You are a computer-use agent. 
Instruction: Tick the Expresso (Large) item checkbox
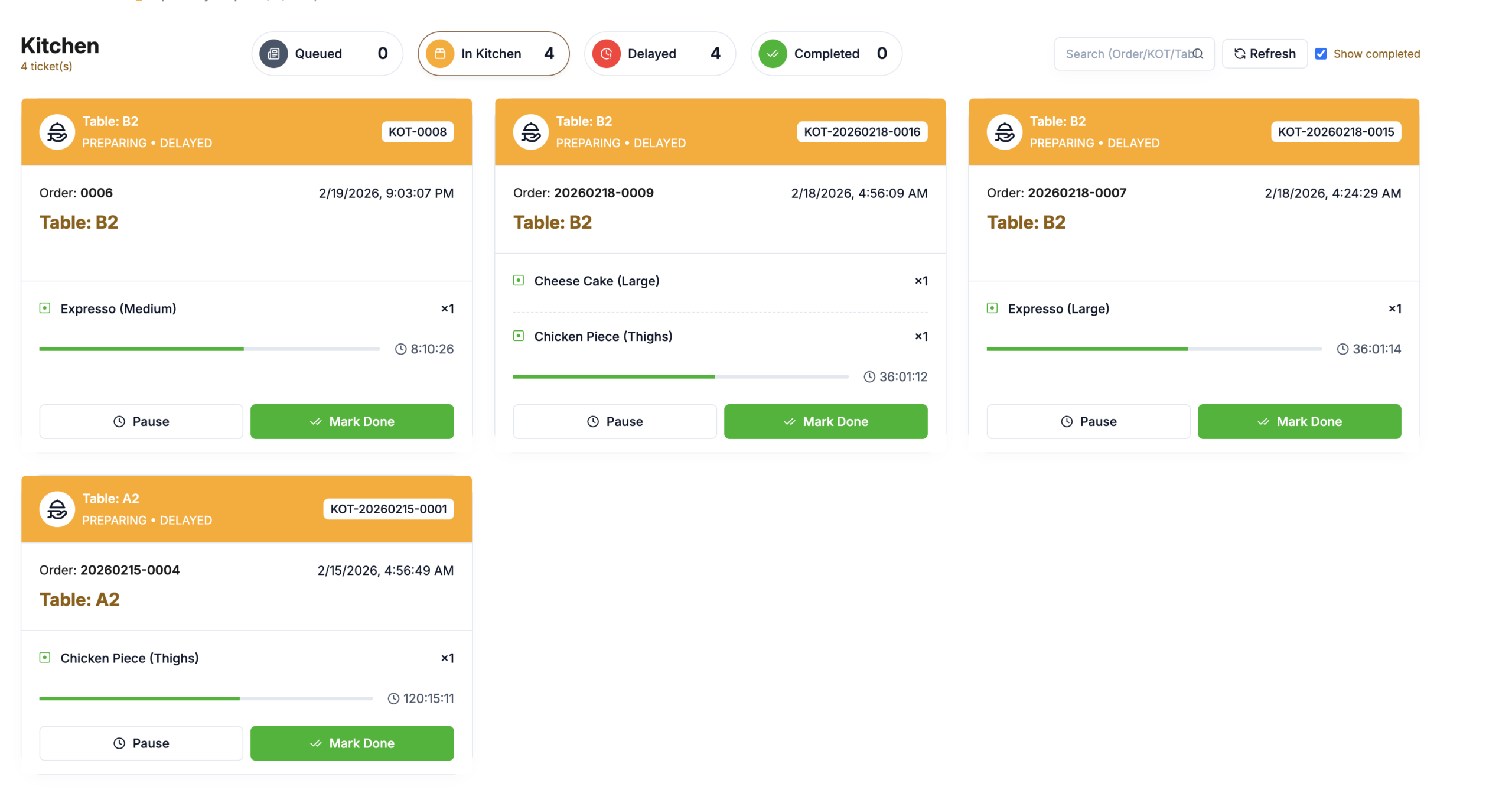992,308
